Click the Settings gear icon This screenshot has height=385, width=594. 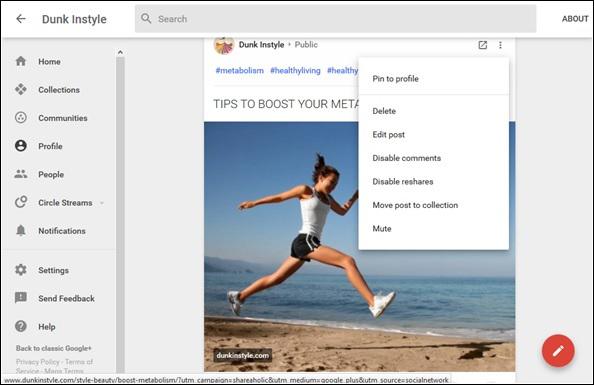click(x=21, y=270)
